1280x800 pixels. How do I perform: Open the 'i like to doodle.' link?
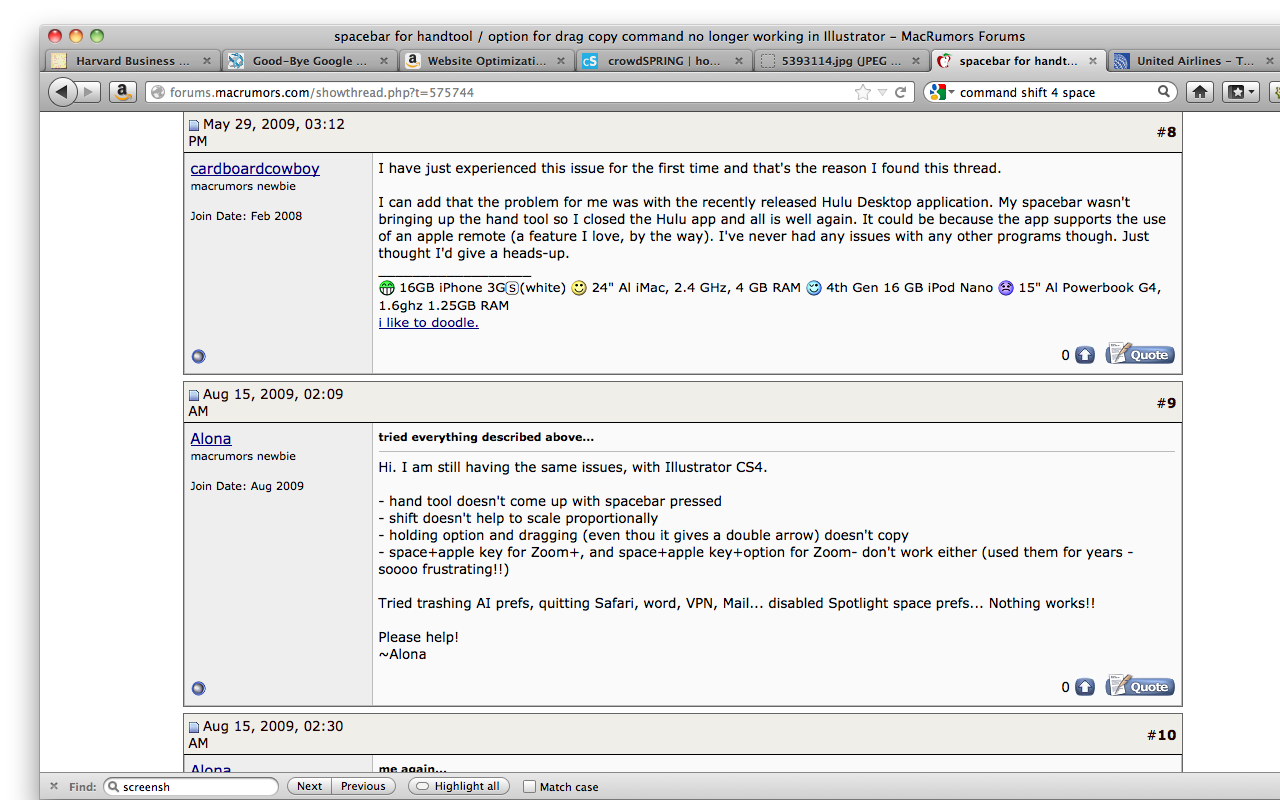click(428, 322)
